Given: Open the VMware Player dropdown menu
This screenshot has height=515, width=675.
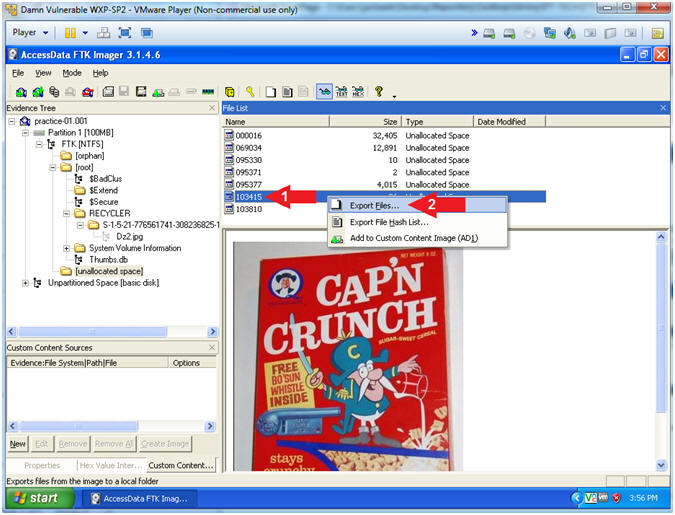Looking at the screenshot, I should (30, 33).
